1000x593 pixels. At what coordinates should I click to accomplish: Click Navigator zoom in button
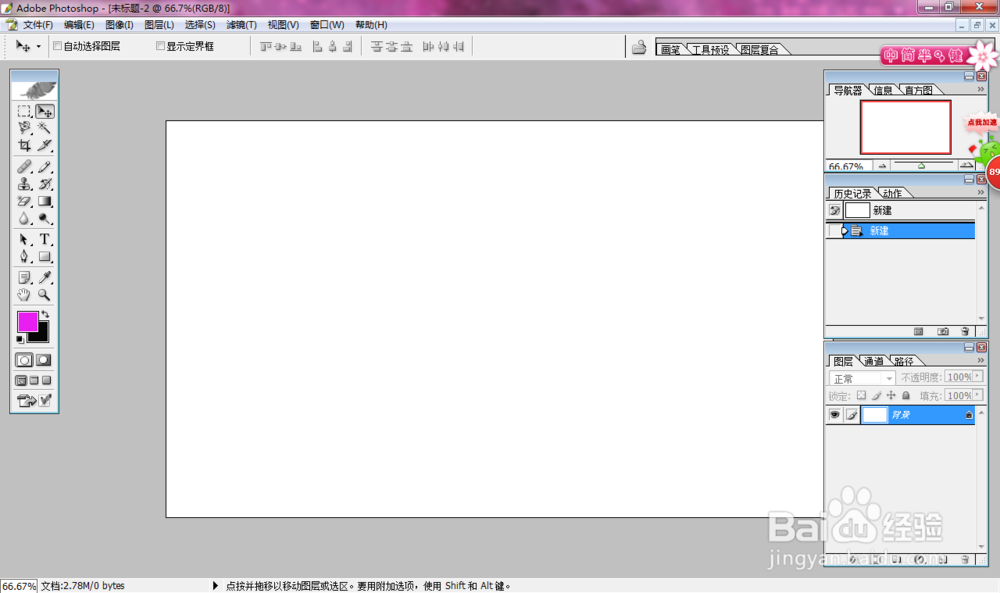tap(967, 165)
